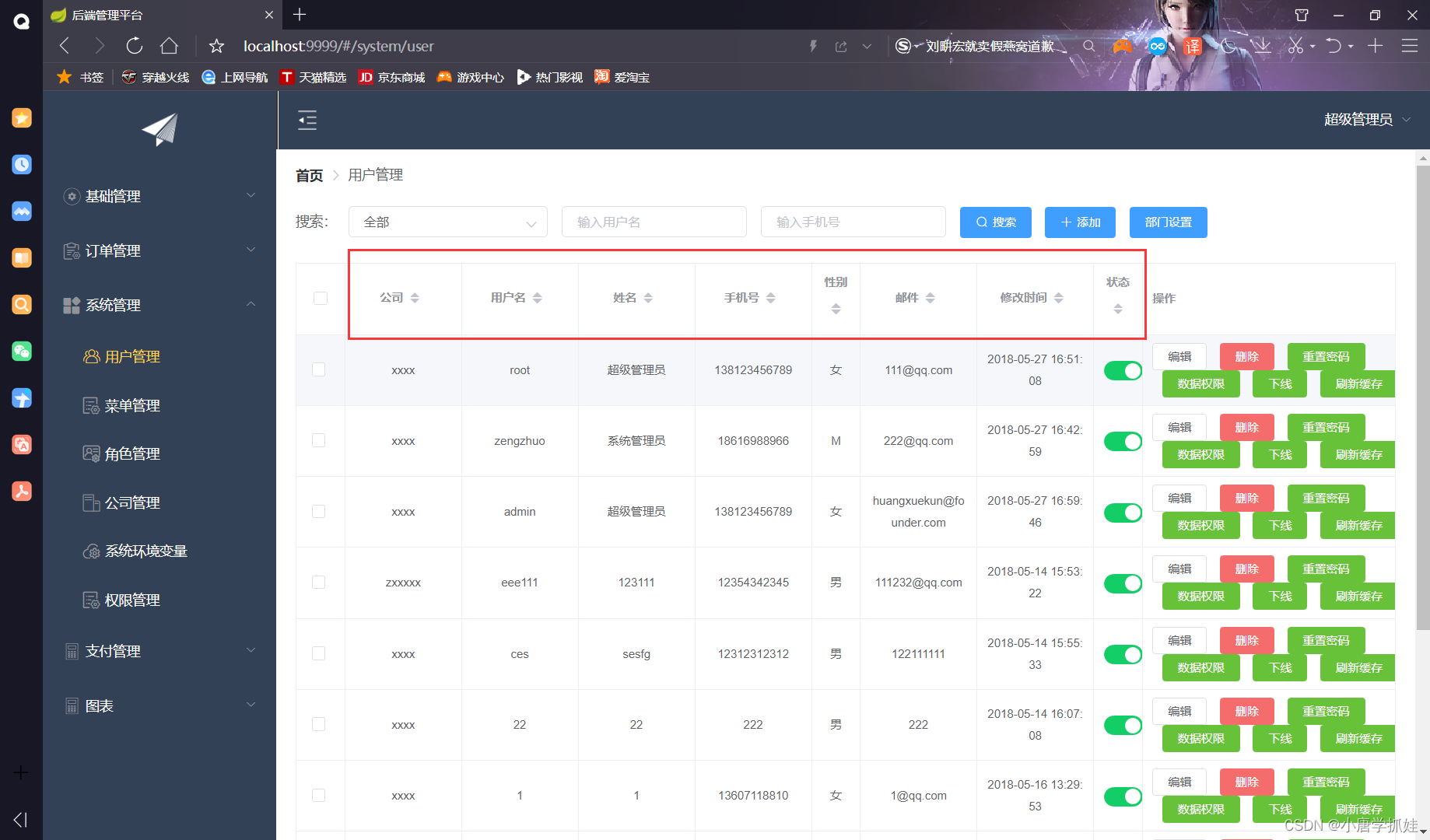Screen dimensions: 1430x840
Task: Sort table by 姓名 column sort arrows
Action: (x=648, y=298)
